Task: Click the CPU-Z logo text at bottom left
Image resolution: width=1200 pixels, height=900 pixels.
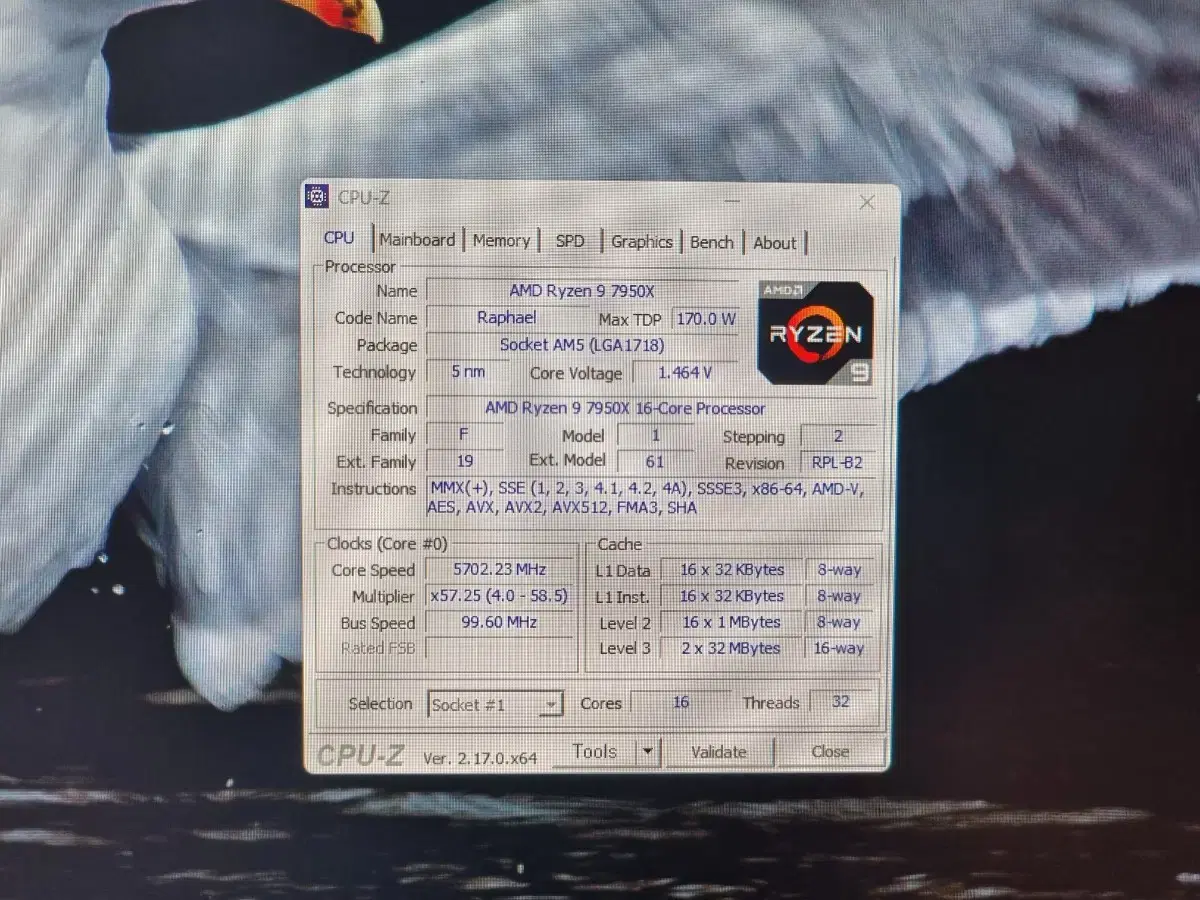Action: (x=361, y=756)
